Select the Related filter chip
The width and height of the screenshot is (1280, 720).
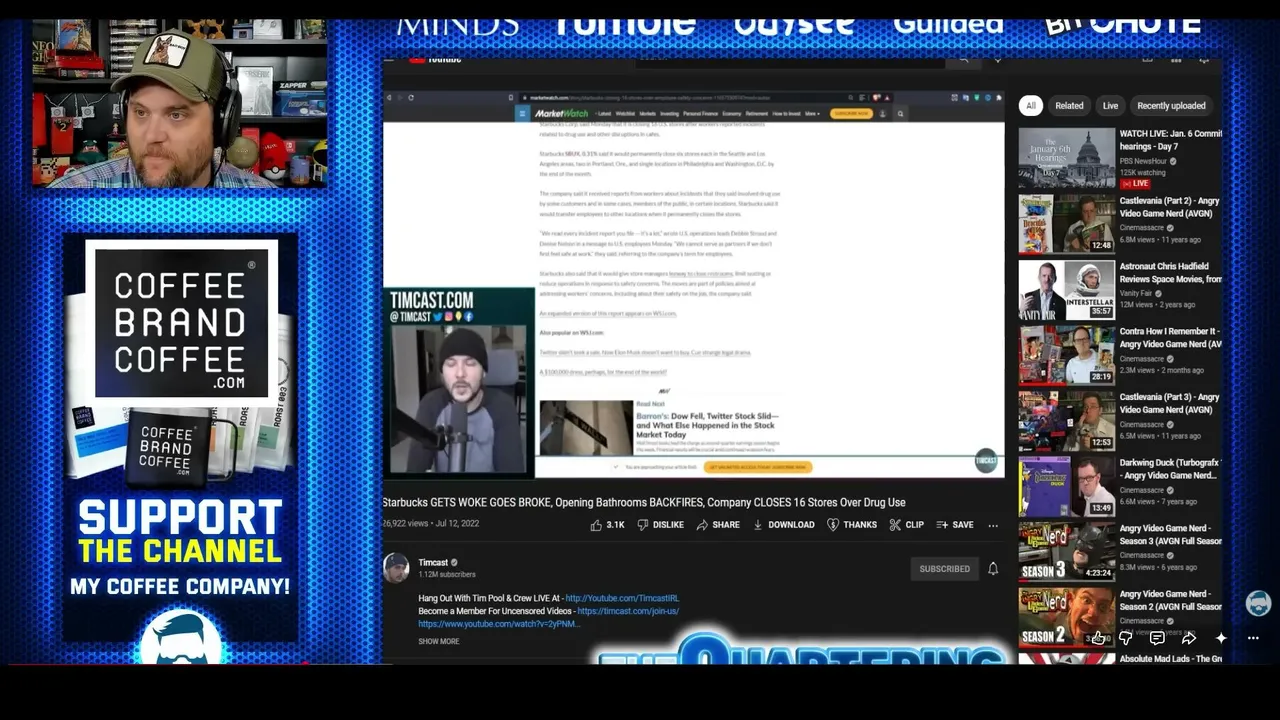coord(1069,105)
